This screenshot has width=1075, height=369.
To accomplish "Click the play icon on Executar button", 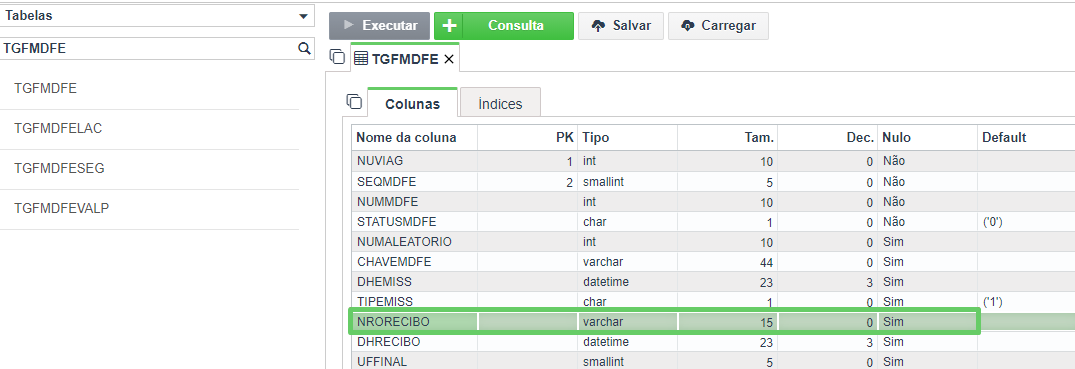I will [x=349, y=25].
